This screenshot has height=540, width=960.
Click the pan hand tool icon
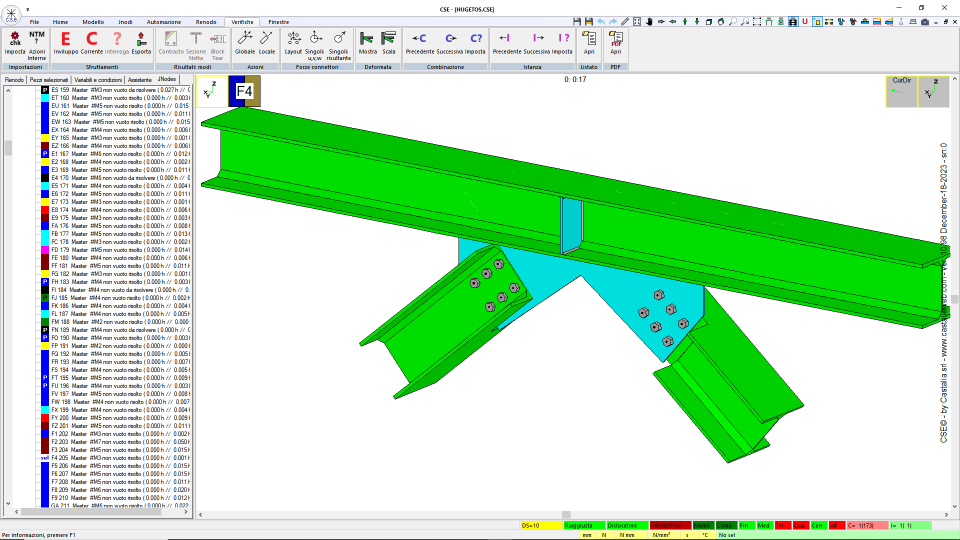coord(649,21)
